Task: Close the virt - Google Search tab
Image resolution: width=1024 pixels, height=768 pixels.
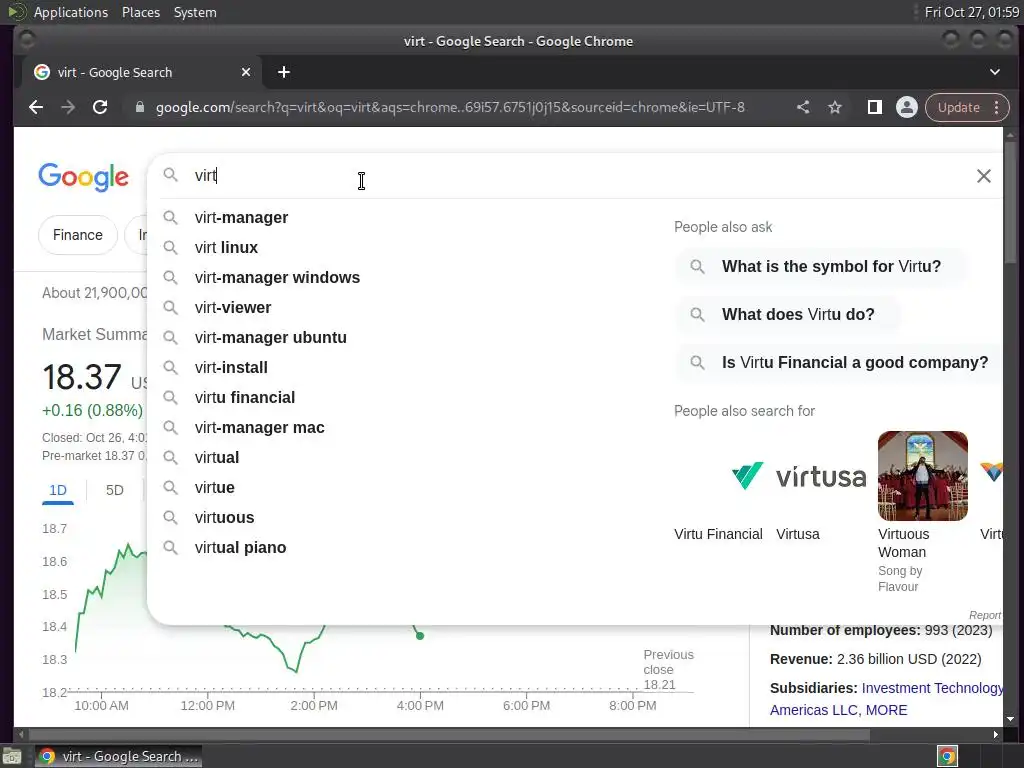Action: point(246,72)
